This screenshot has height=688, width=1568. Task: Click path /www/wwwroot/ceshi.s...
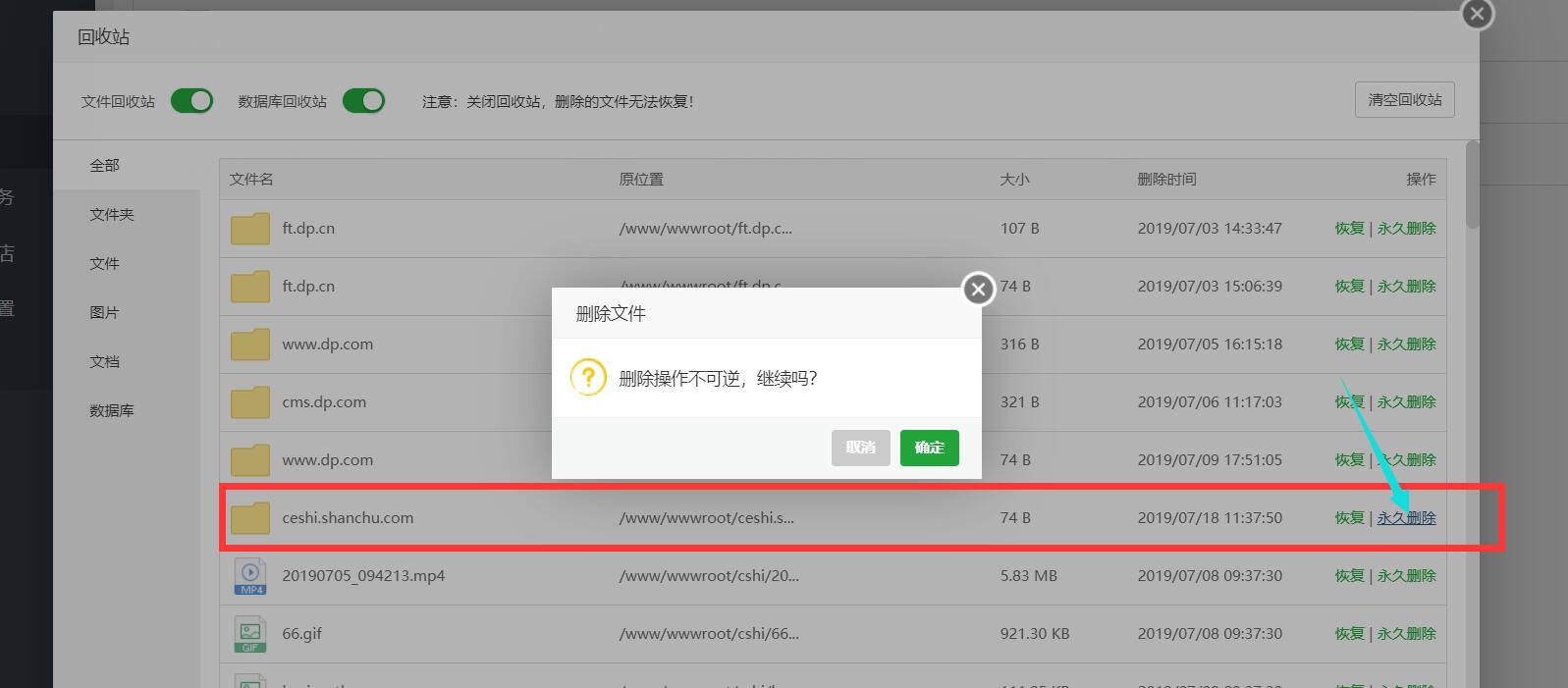(706, 517)
